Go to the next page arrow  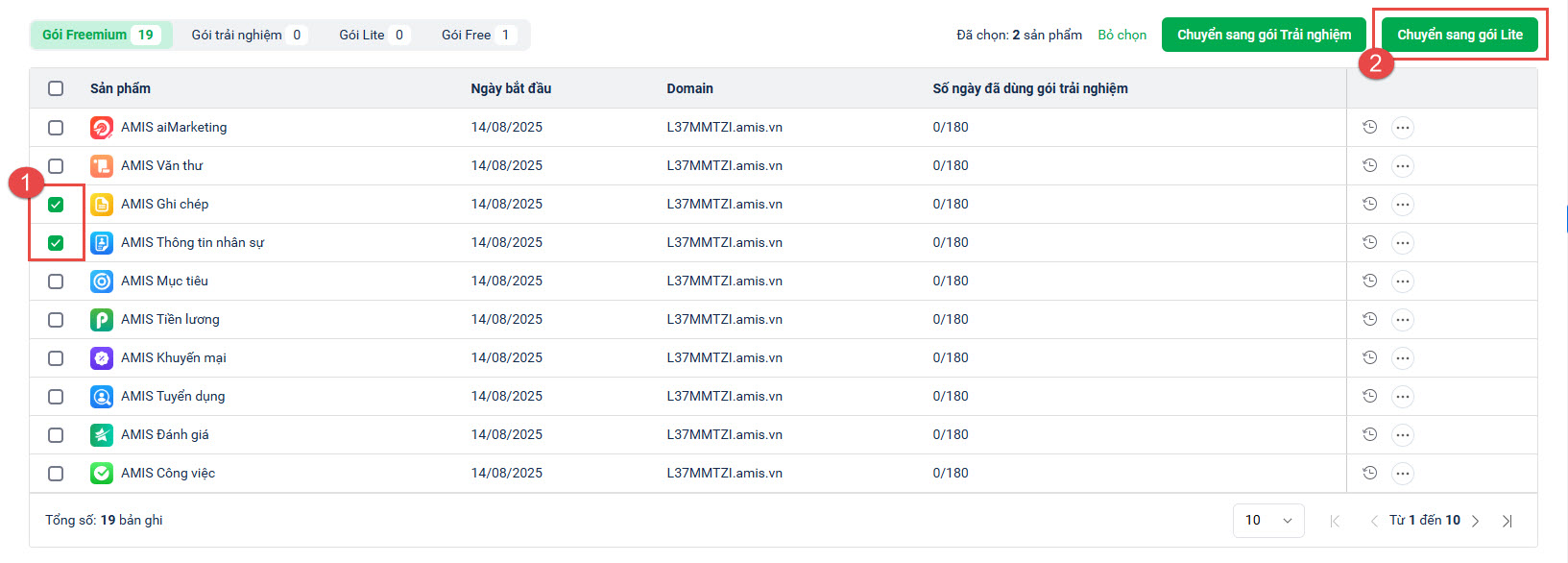tap(1476, 521)
